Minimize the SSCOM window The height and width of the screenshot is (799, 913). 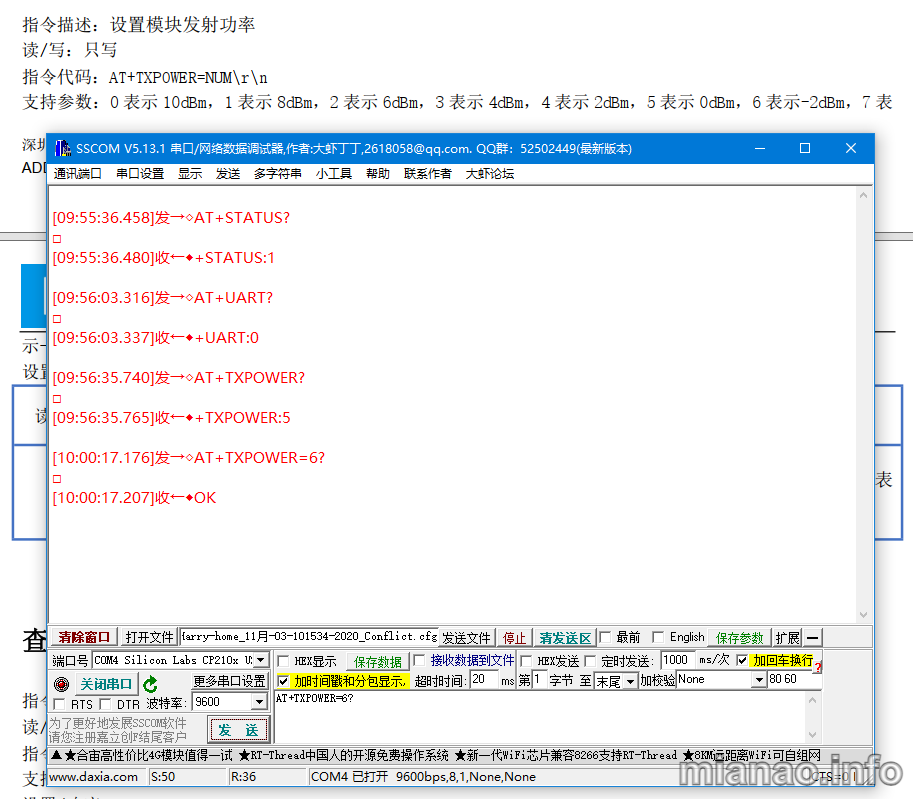[760, 149]
